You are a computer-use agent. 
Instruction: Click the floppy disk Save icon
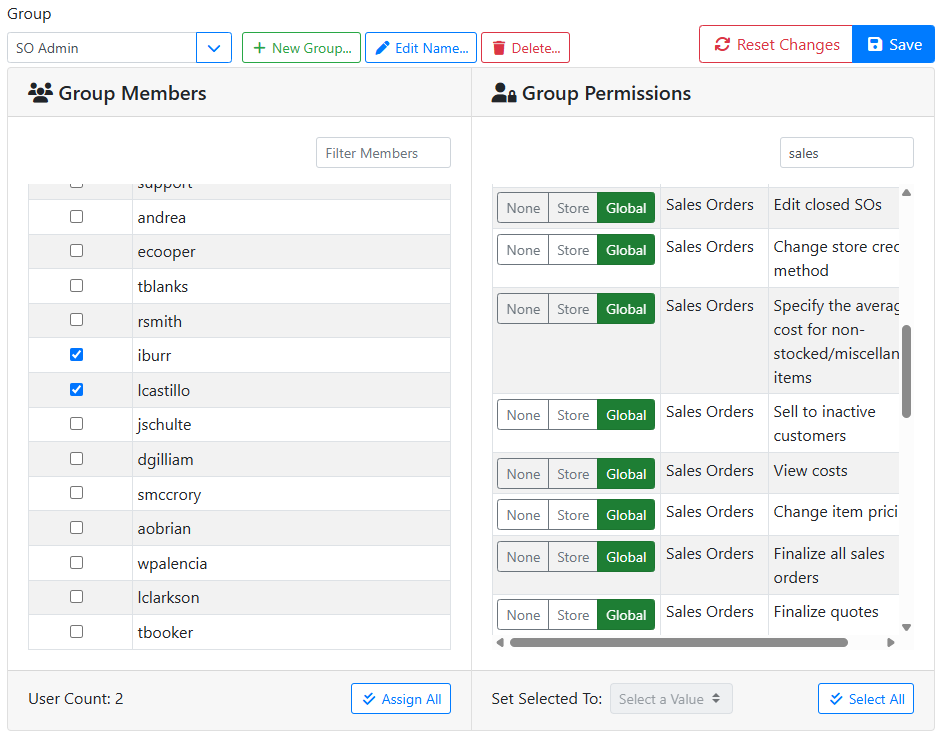click(x=875, y=45)
